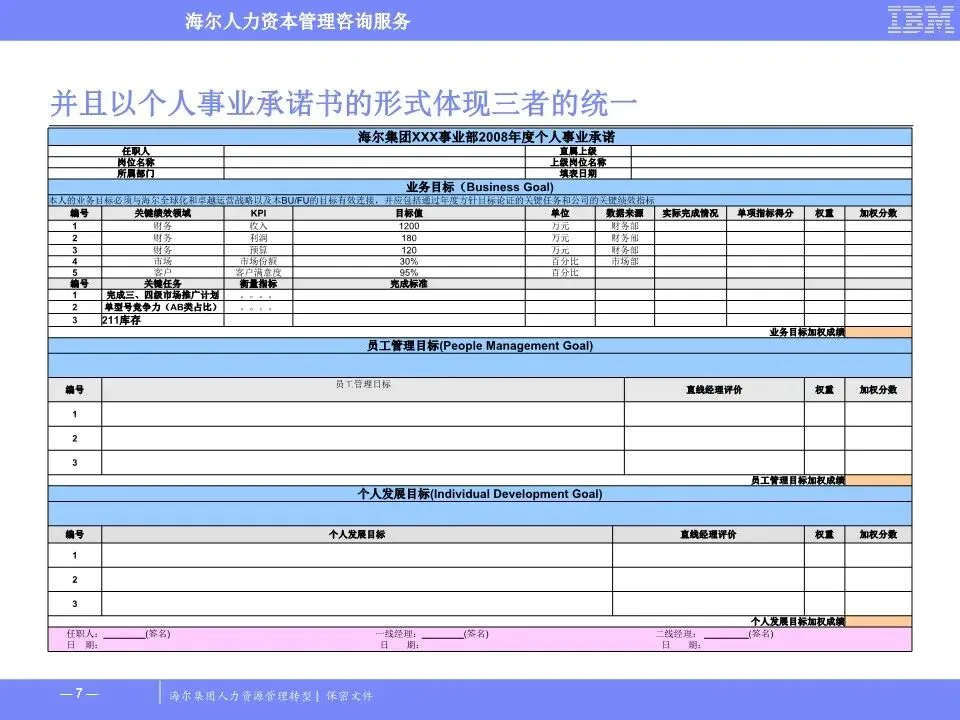Click the 实际完成情况 column header
This screenshot has height=720, width=960.
pos(690,213)
